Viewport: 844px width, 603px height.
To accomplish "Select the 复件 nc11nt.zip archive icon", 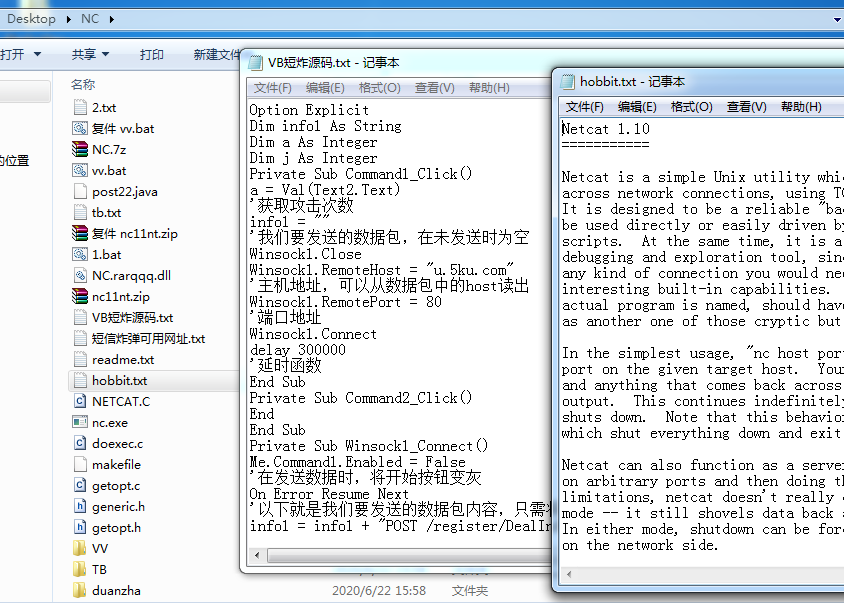I will [x=80, y=233].
